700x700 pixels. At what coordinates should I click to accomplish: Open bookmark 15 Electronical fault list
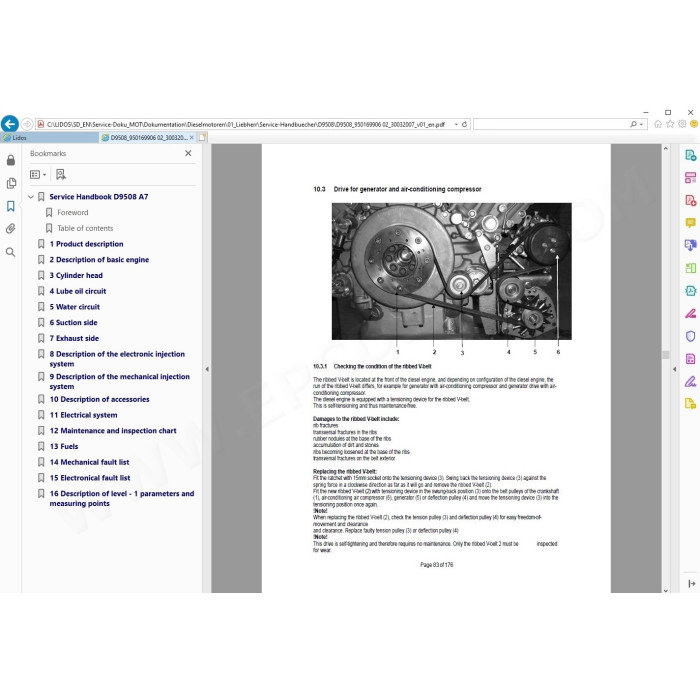pos(90,478)
